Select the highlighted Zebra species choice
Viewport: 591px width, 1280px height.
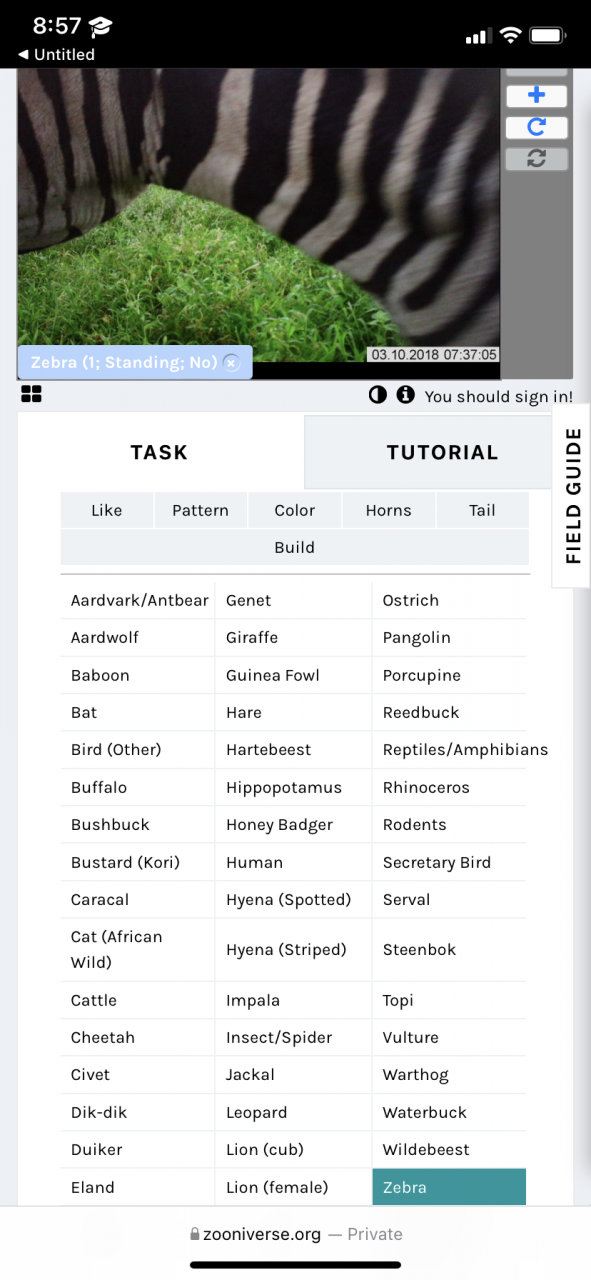coord(449,1187)
